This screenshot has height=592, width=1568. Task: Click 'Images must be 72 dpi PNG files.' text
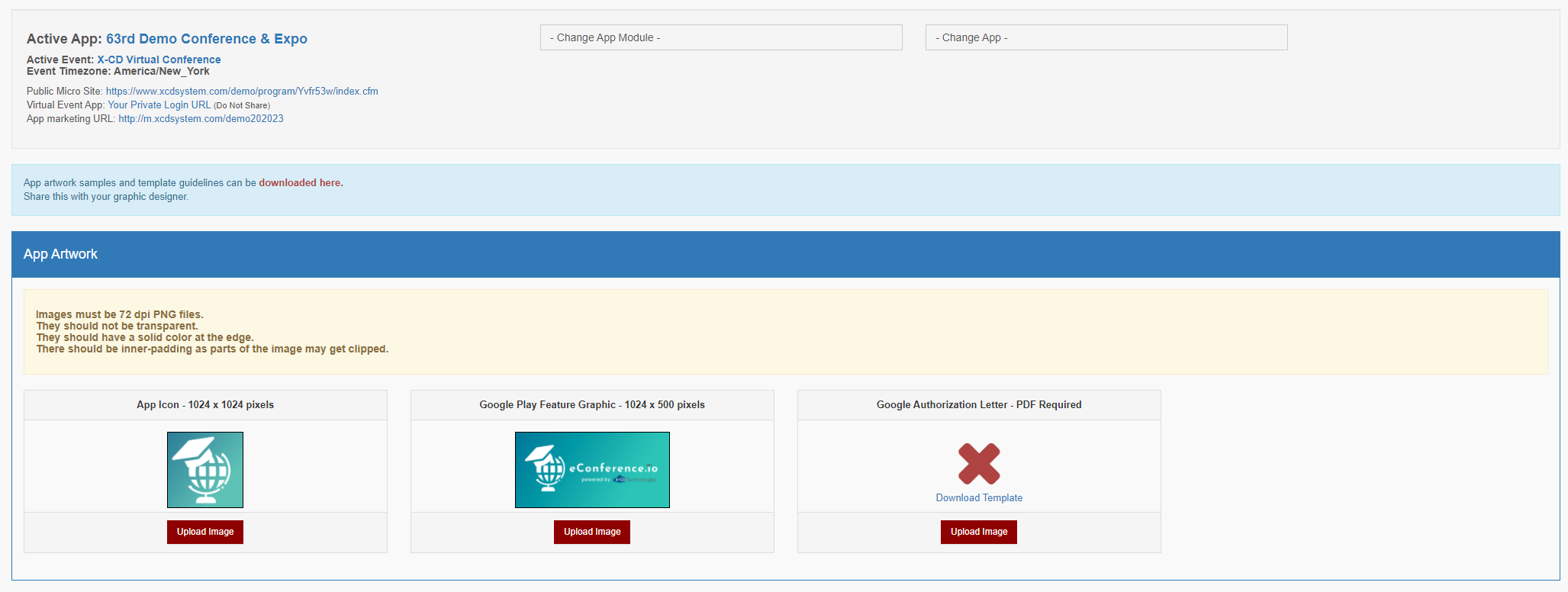(120, 314)
